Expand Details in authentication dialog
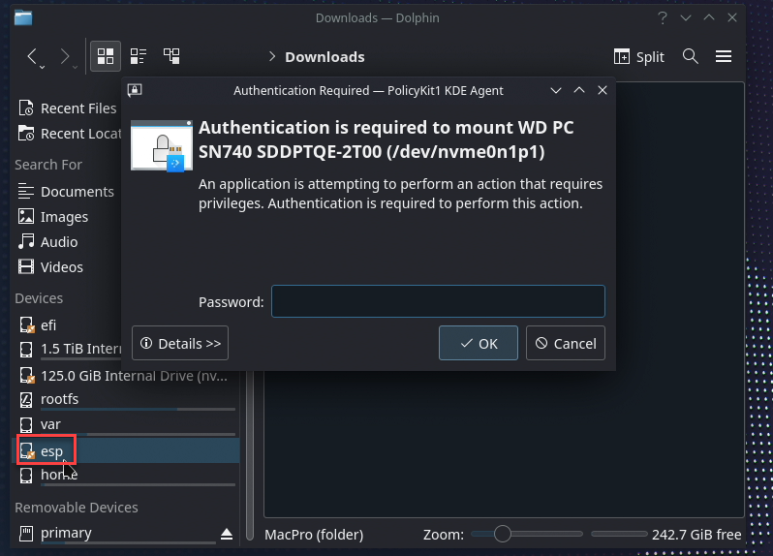 coord(180,343)
